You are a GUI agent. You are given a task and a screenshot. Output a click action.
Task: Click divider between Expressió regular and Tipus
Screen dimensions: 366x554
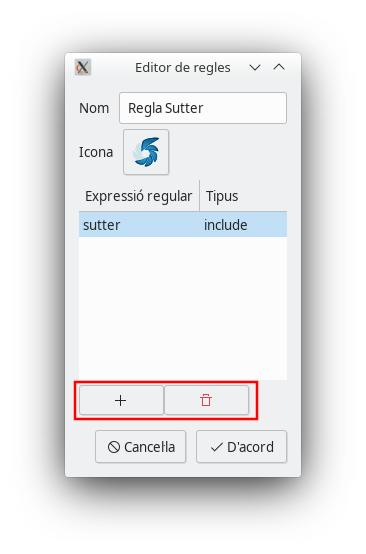pos(200,196)
